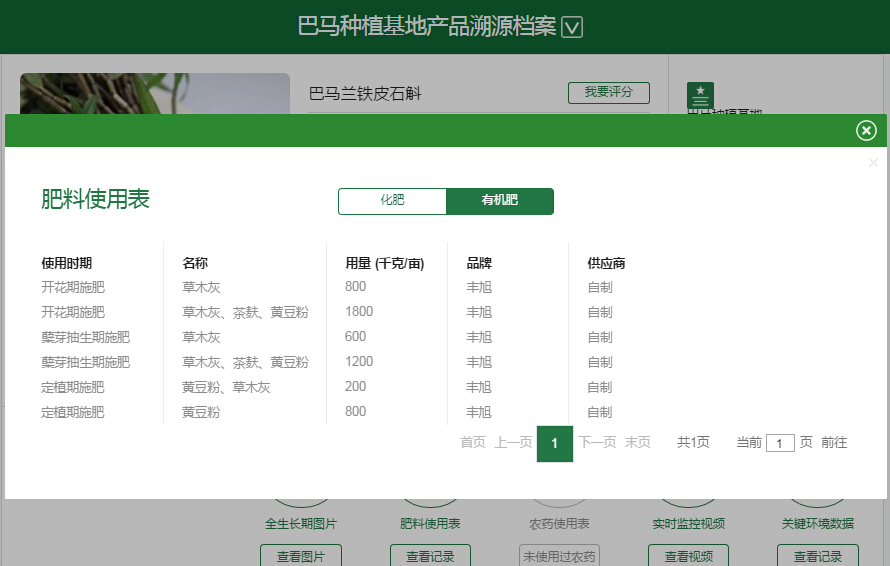This screenshot has height=566, width=890.
Task: Expand the title dropdown chevron icon
Action: tap(572, 28)
